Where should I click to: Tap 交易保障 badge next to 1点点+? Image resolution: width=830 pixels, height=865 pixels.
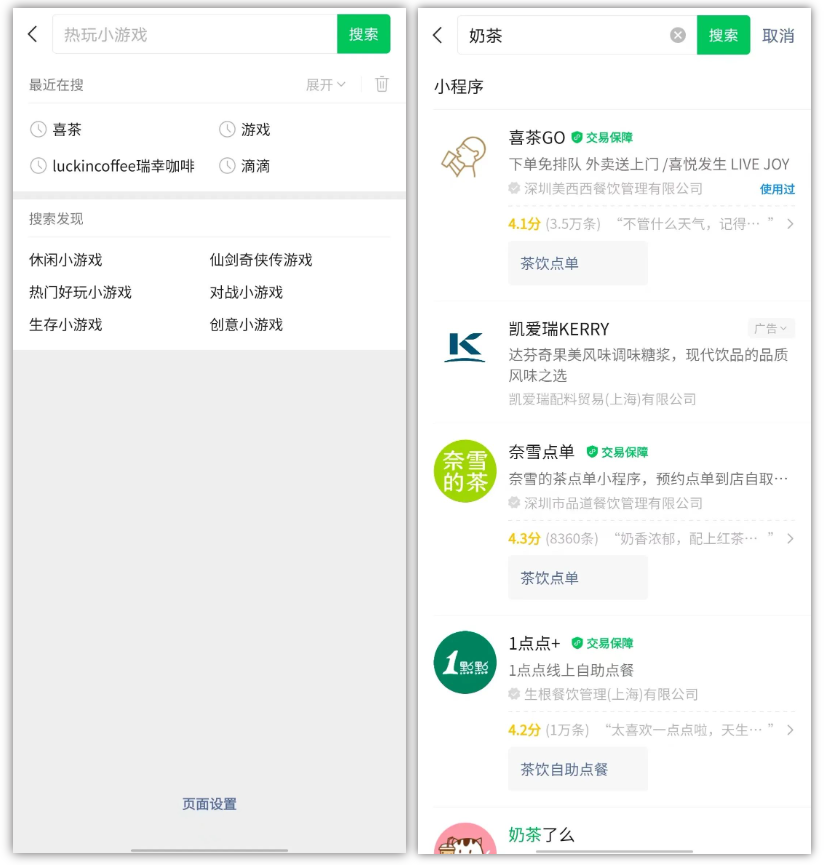tap(602, 643)
